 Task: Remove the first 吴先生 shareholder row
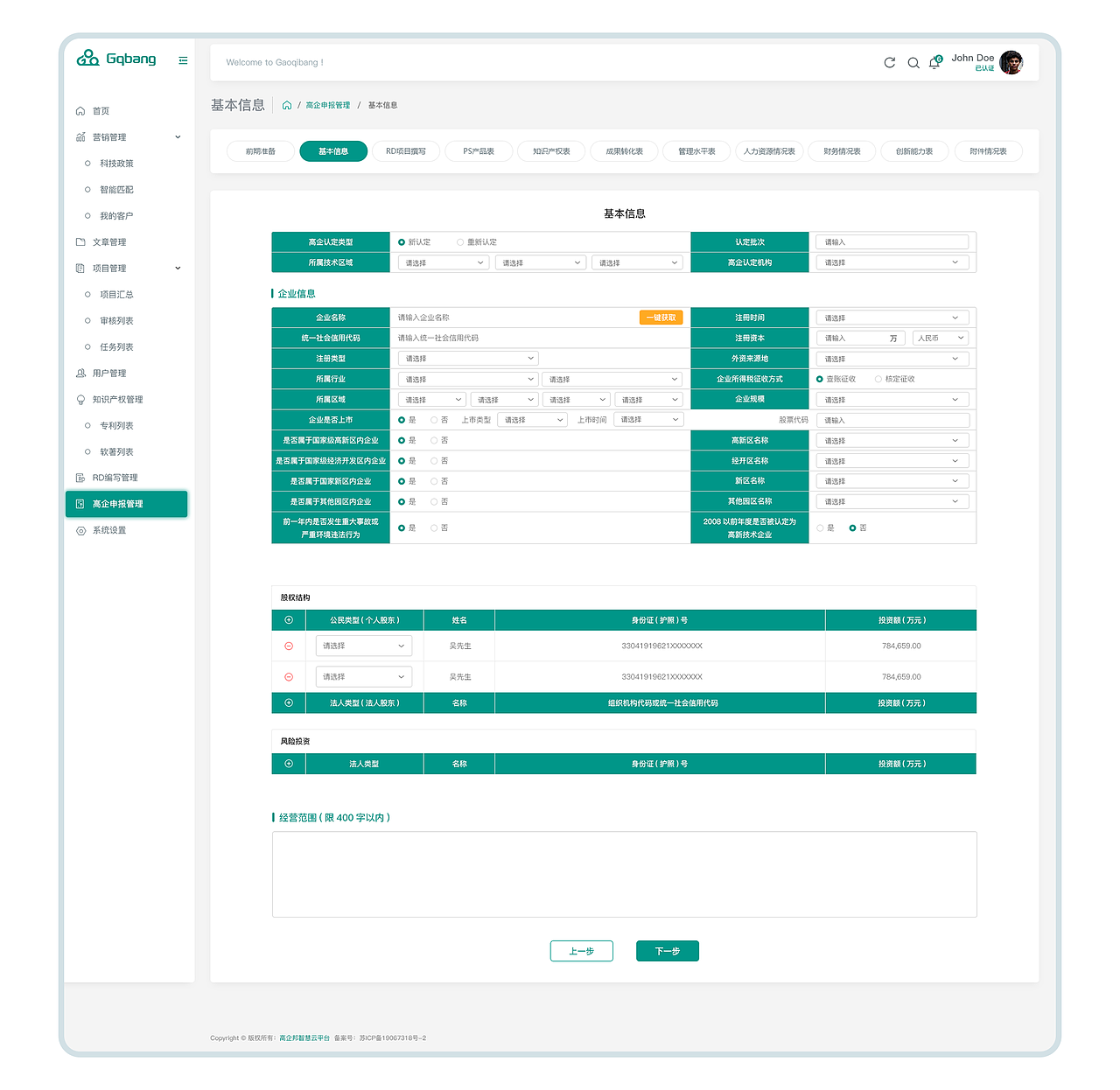click(x=289, y=646)
